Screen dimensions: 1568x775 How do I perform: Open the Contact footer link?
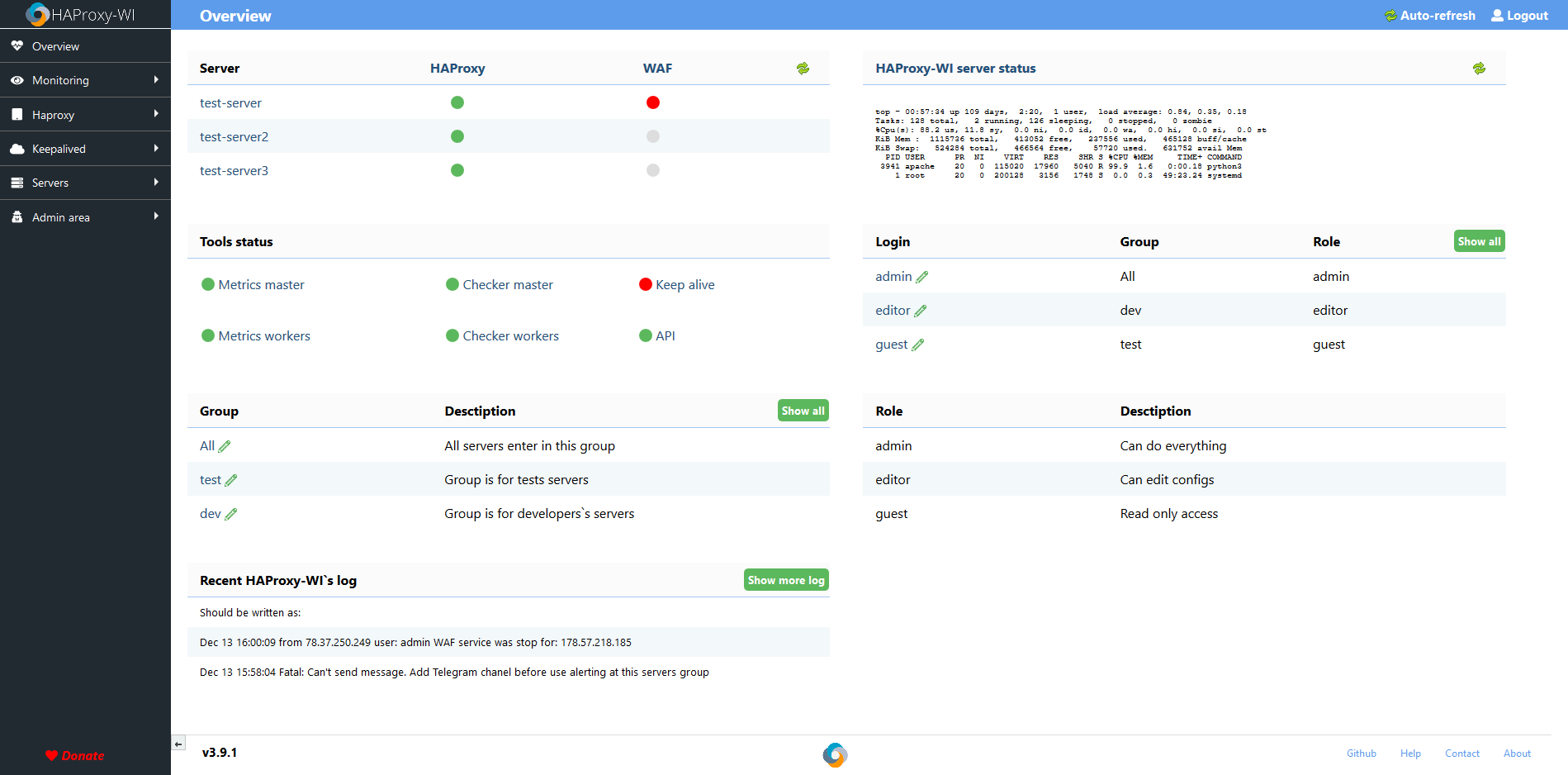click(1462, 754)
